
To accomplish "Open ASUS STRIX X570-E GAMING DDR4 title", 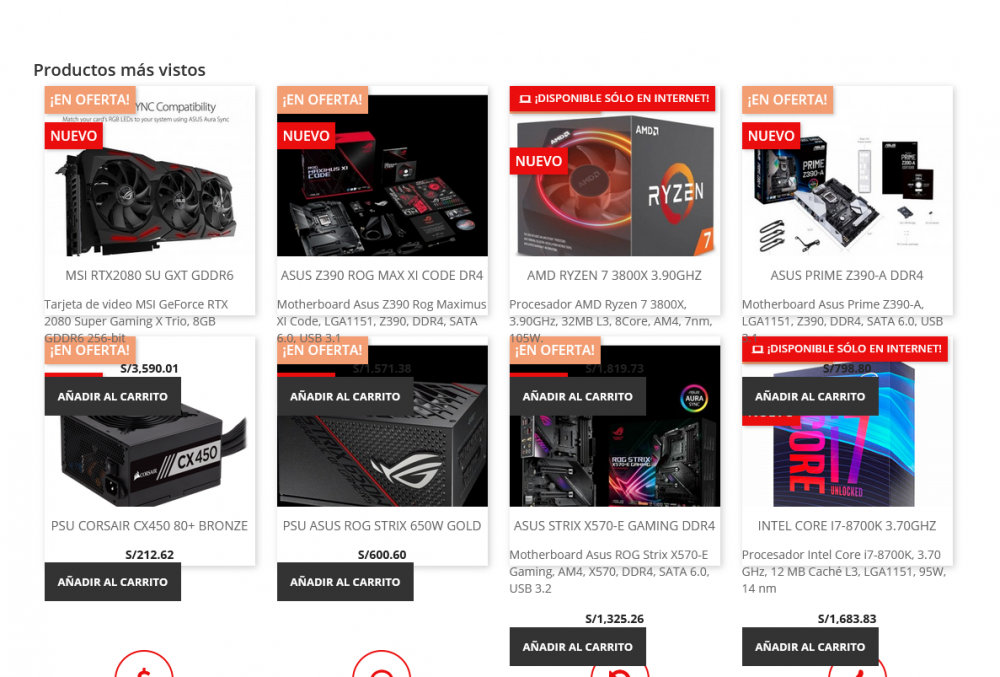I will point(614,526).
